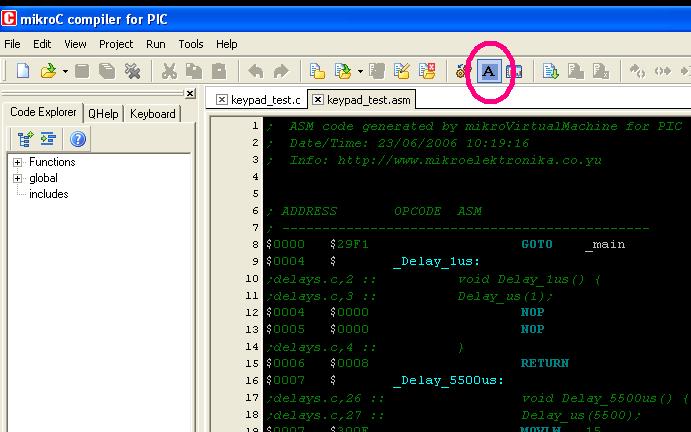Expand the Functions tree node

pyautogui.click(x=17, y=162)
